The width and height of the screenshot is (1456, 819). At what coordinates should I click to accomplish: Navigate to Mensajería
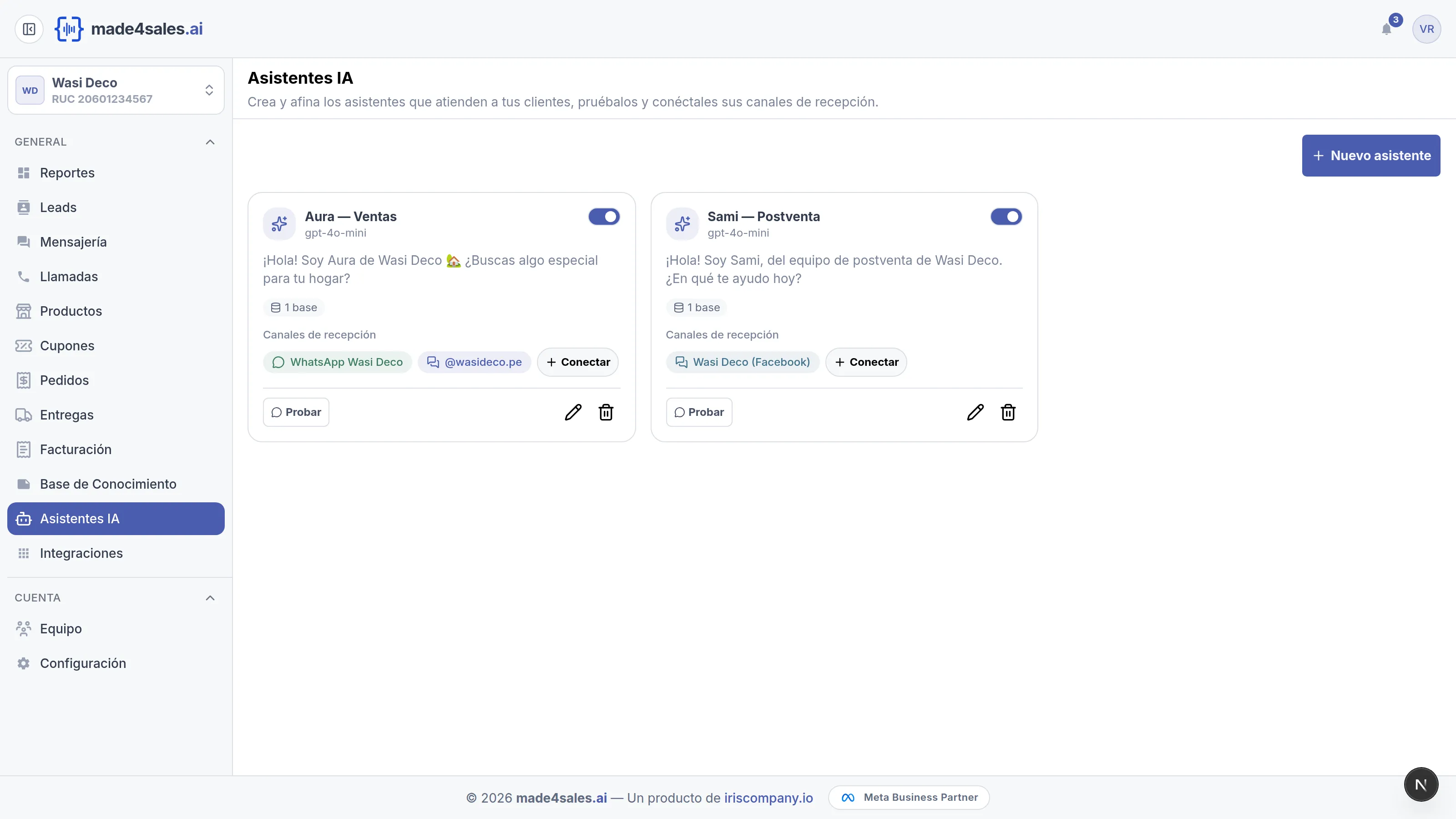tap(116, 242)
